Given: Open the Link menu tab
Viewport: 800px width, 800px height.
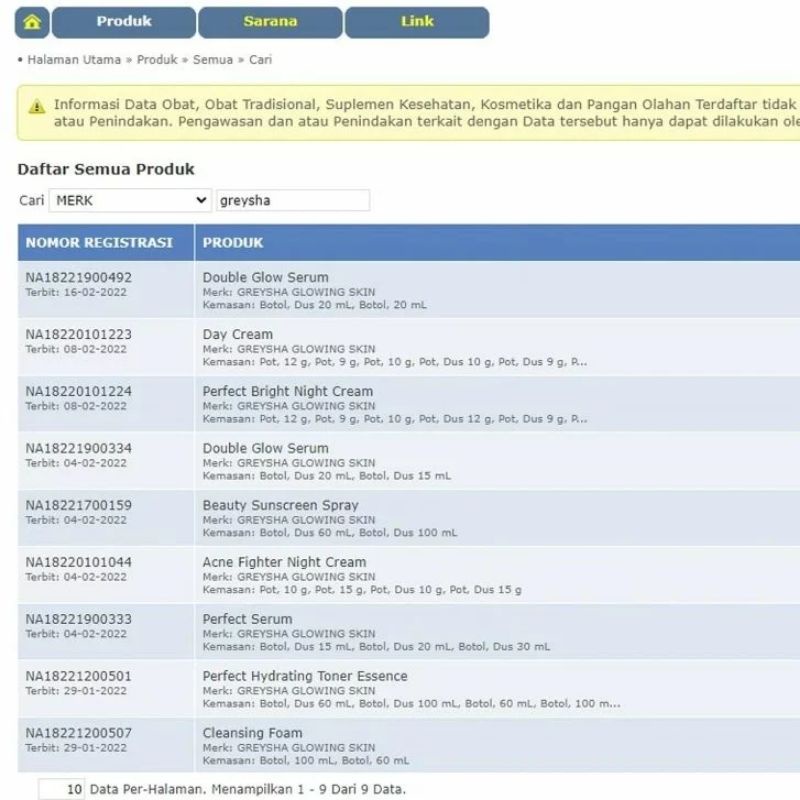Looking at the screenshot, I should pyautogui.click(x=417, y=22).
